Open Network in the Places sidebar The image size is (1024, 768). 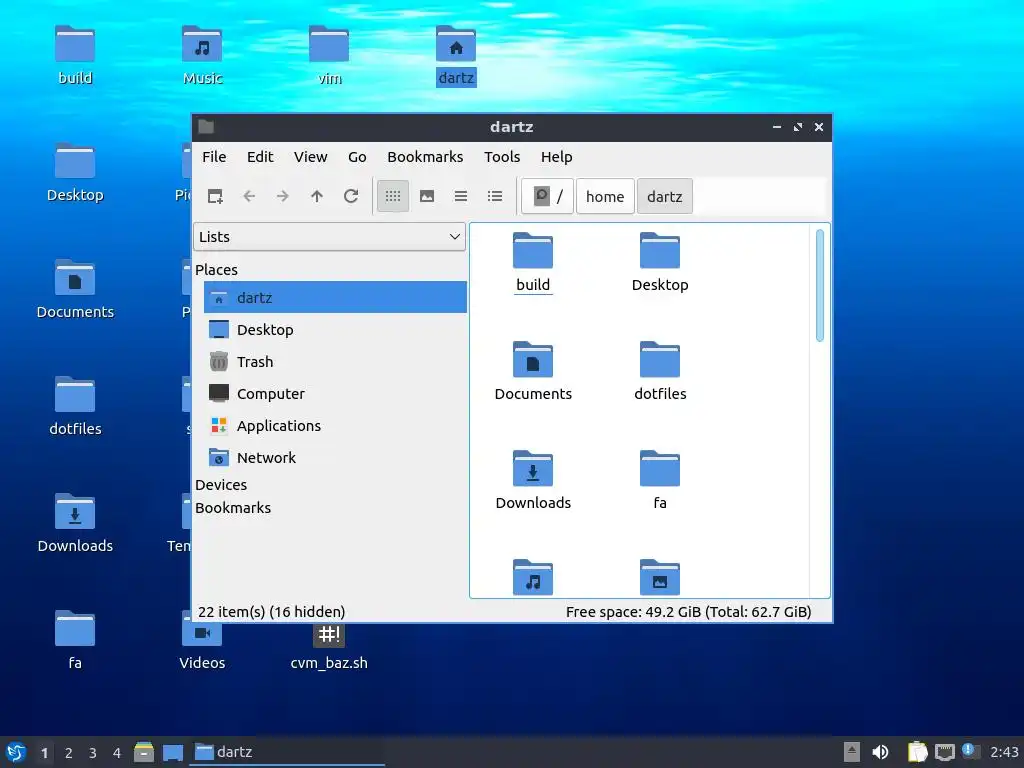tap(335, 457)
